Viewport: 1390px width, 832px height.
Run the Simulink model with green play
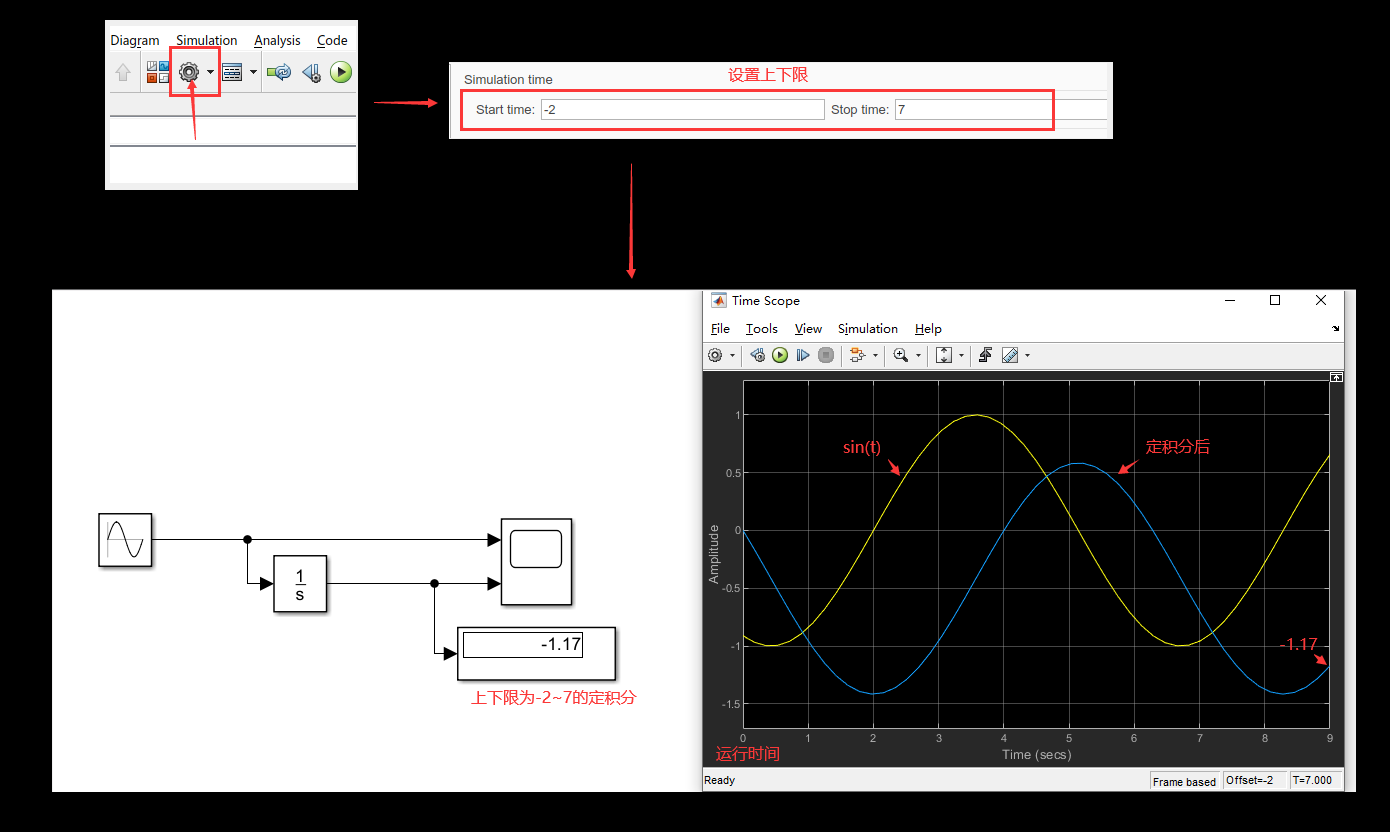click(x=341, y=72)
